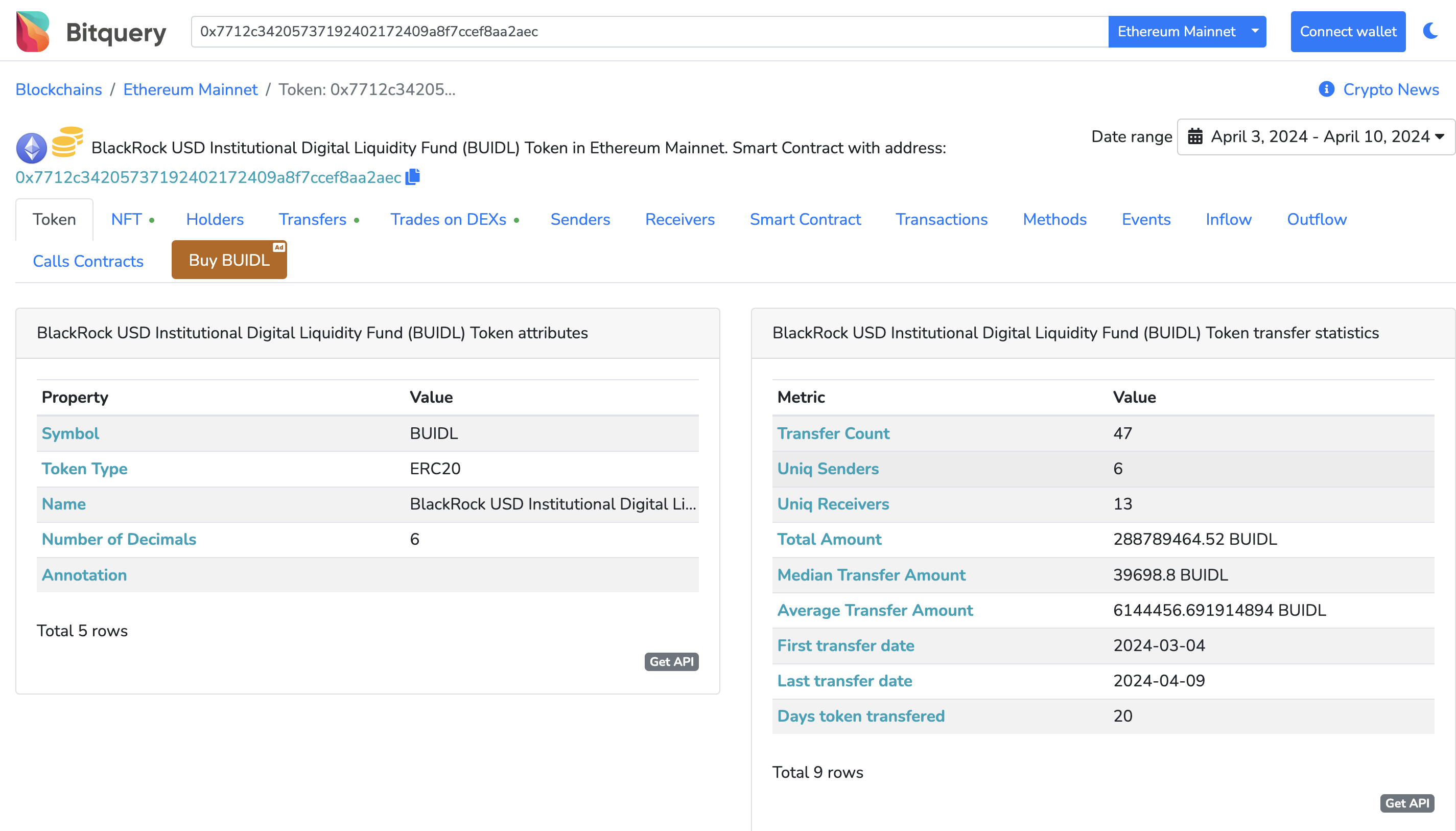Select the 2024-03-04 first transfer date
The width and height of the screenshot is (1456, 831).
(1159, 646)
